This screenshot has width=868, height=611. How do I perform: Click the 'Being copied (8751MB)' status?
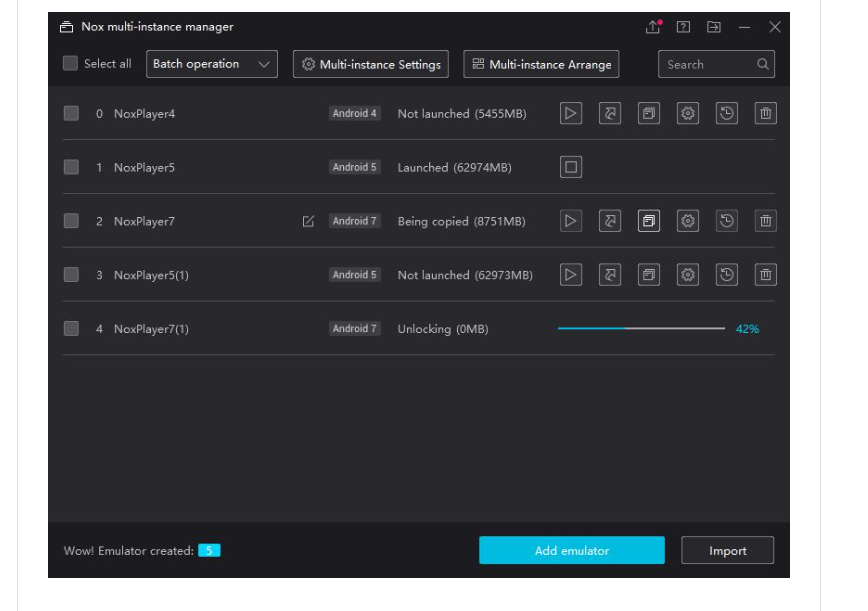coord(462,221)
